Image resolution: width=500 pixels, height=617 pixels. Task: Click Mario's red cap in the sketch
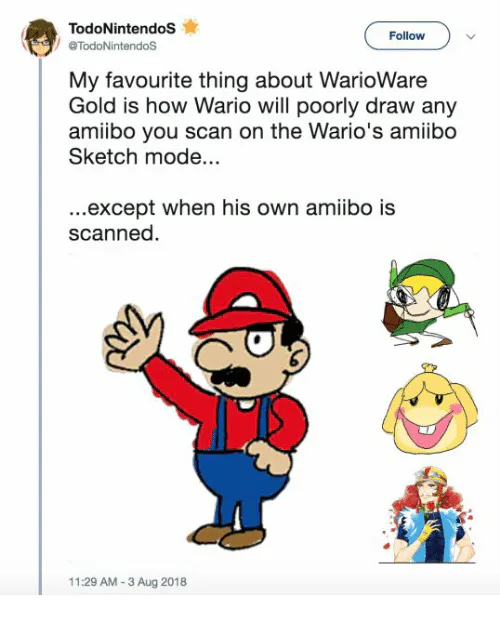tap(243, 303)
